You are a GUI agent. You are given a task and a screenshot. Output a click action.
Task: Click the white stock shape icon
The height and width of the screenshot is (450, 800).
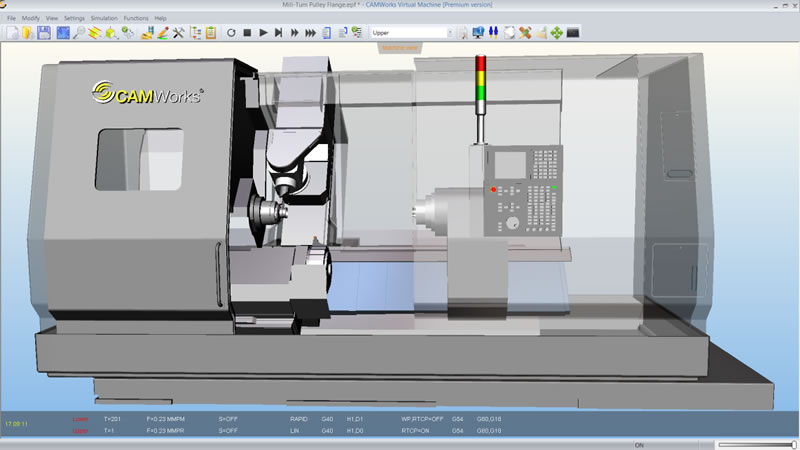[x=509, y=33]
